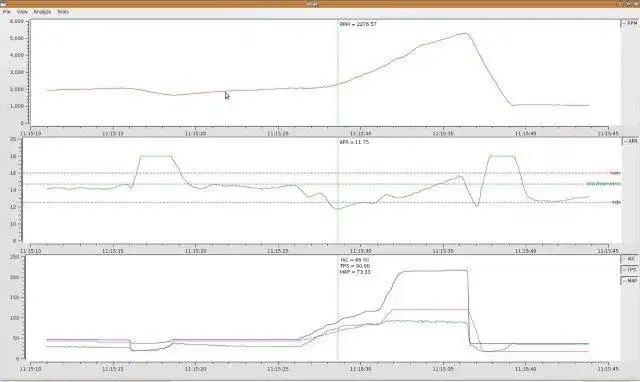
Task: Click the RPM = 2276.57 readout
Action: pyautogui.click(x=358, y=24)
